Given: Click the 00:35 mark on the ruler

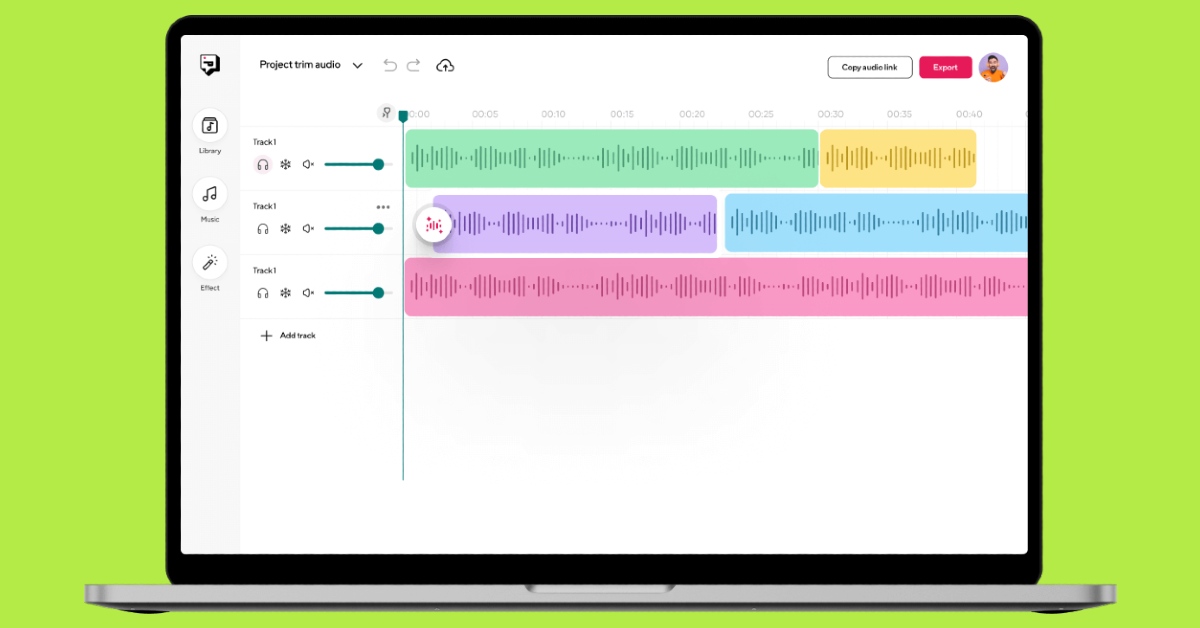Looking at the screenshot, I should coord(899,114).
